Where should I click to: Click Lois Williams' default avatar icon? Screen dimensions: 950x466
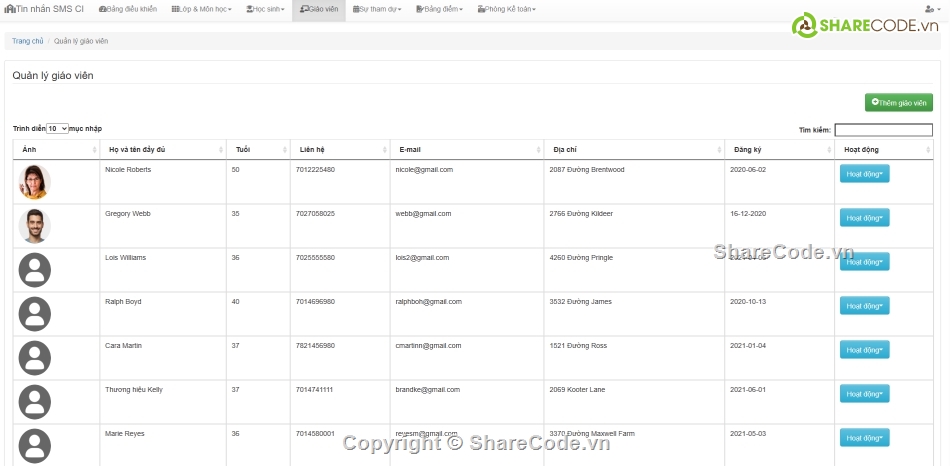pyautogui.click(x=35, y=270)
